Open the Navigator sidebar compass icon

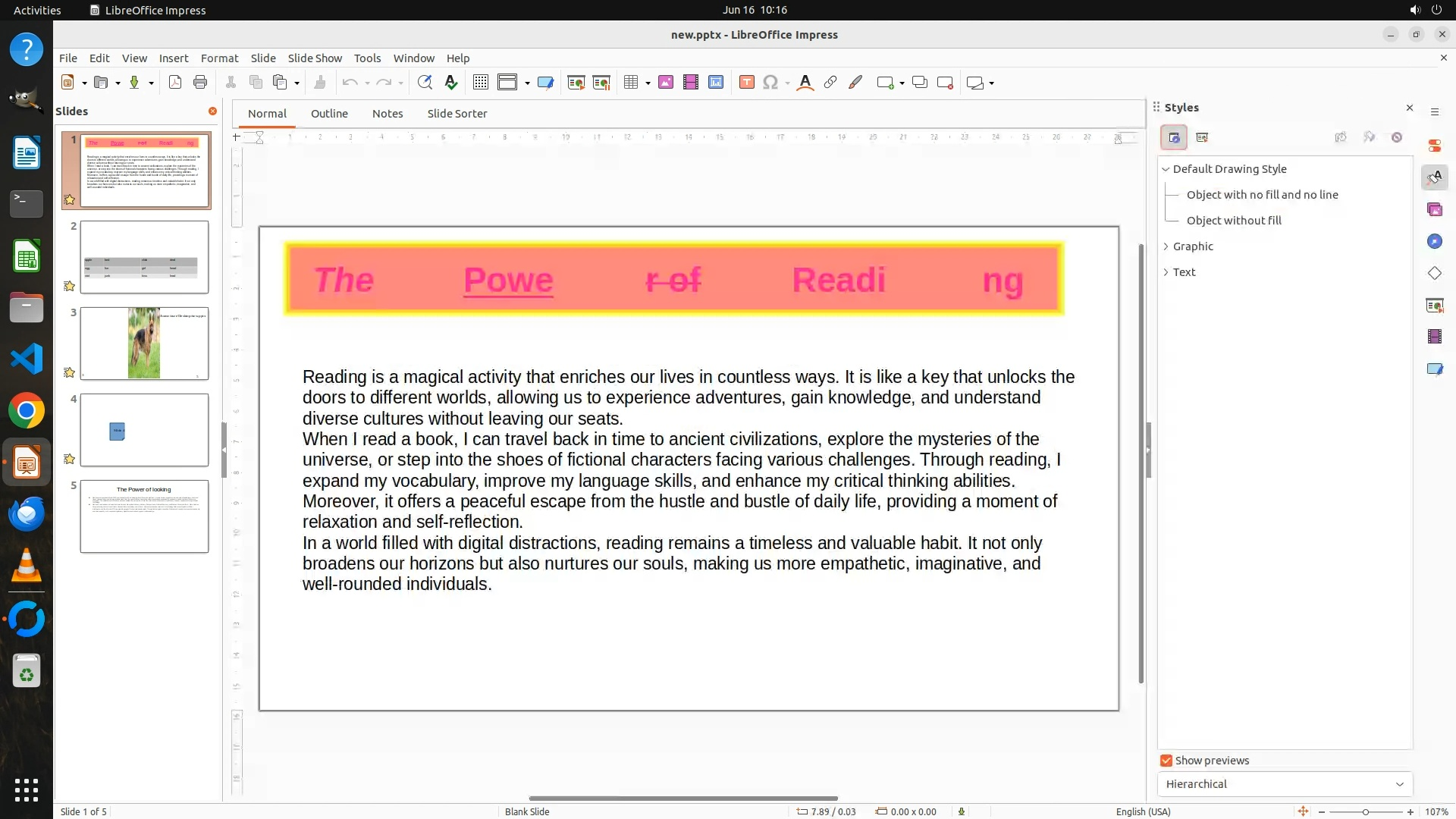(1434, 241)
